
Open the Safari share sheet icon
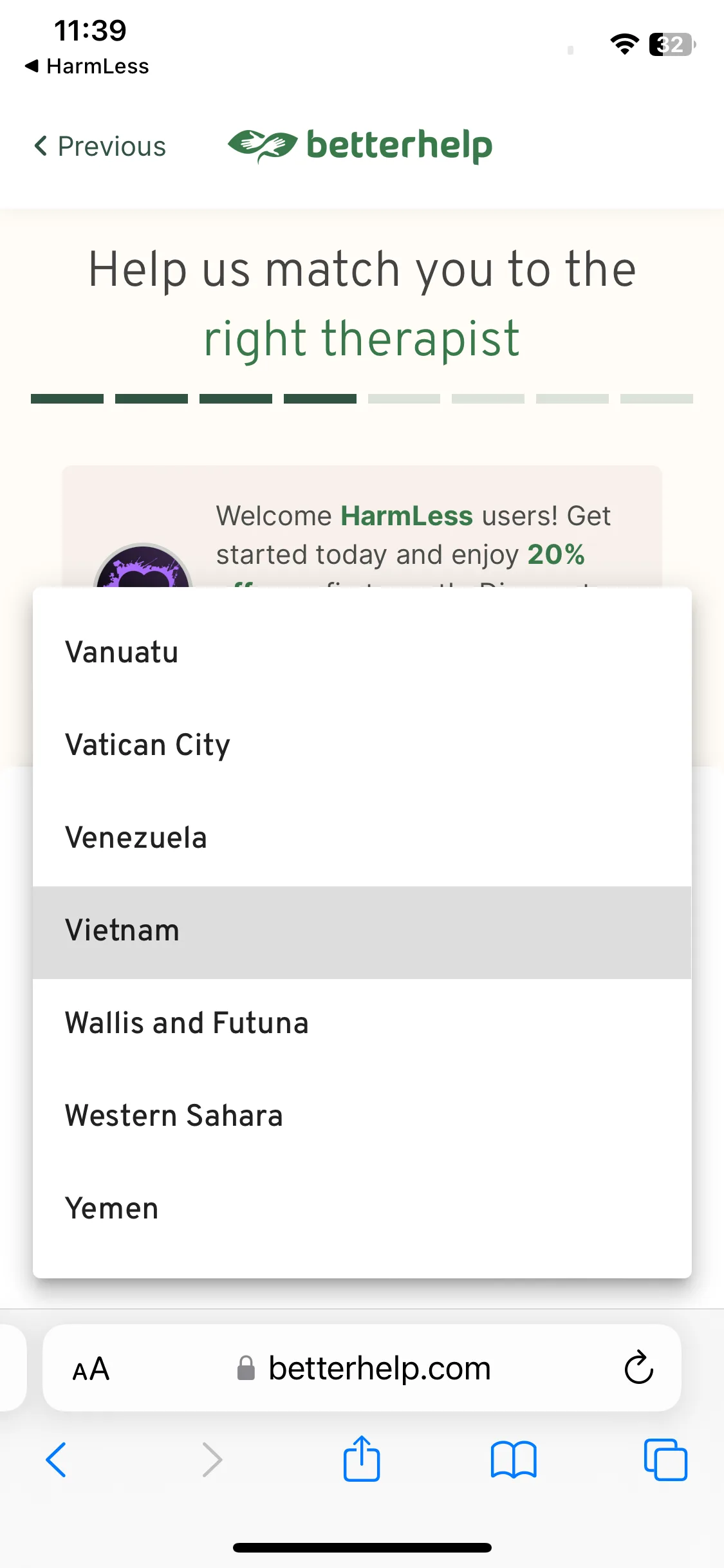(362, 1459)
